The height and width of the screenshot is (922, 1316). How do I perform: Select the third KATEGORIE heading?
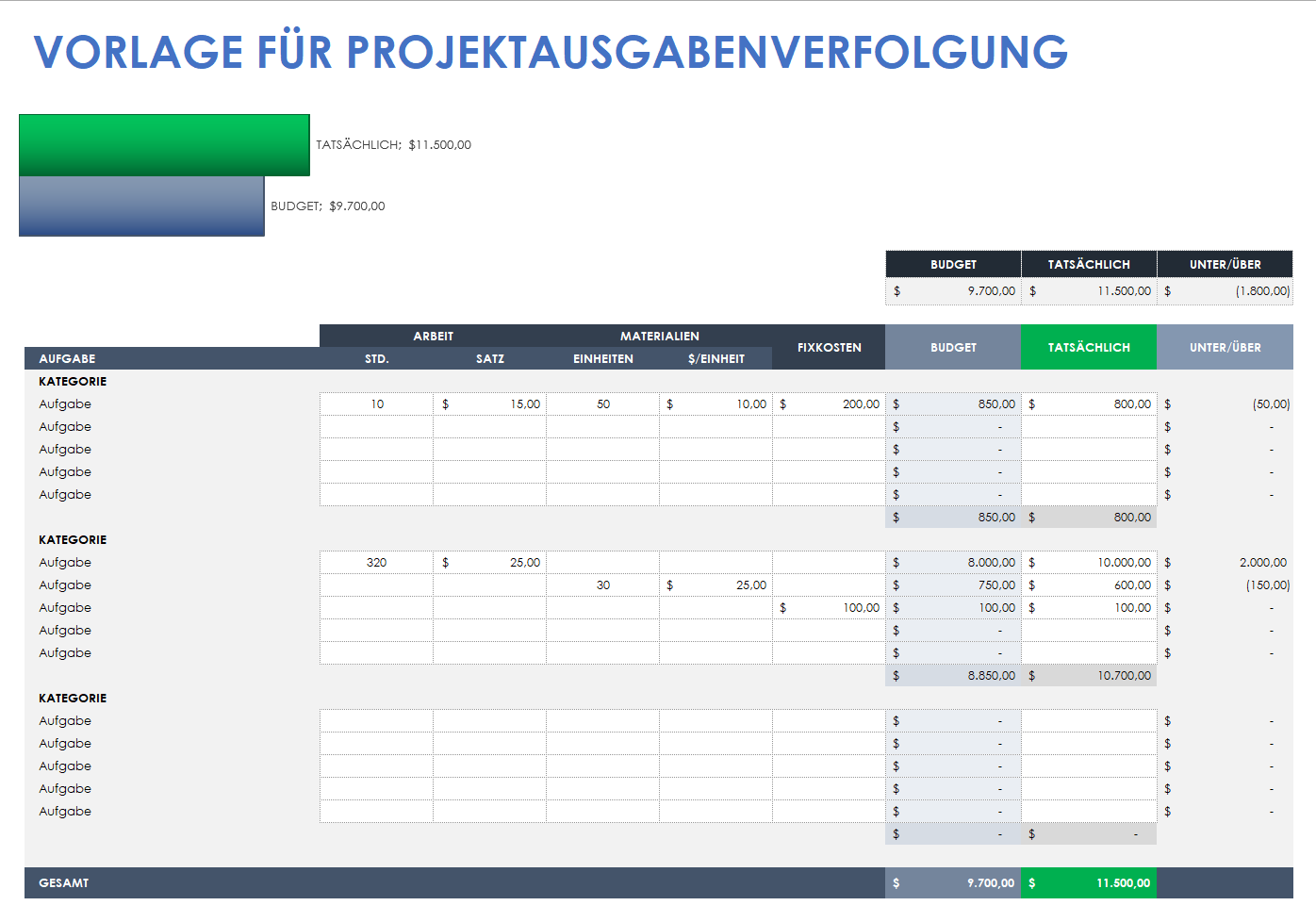click(73, 698)
